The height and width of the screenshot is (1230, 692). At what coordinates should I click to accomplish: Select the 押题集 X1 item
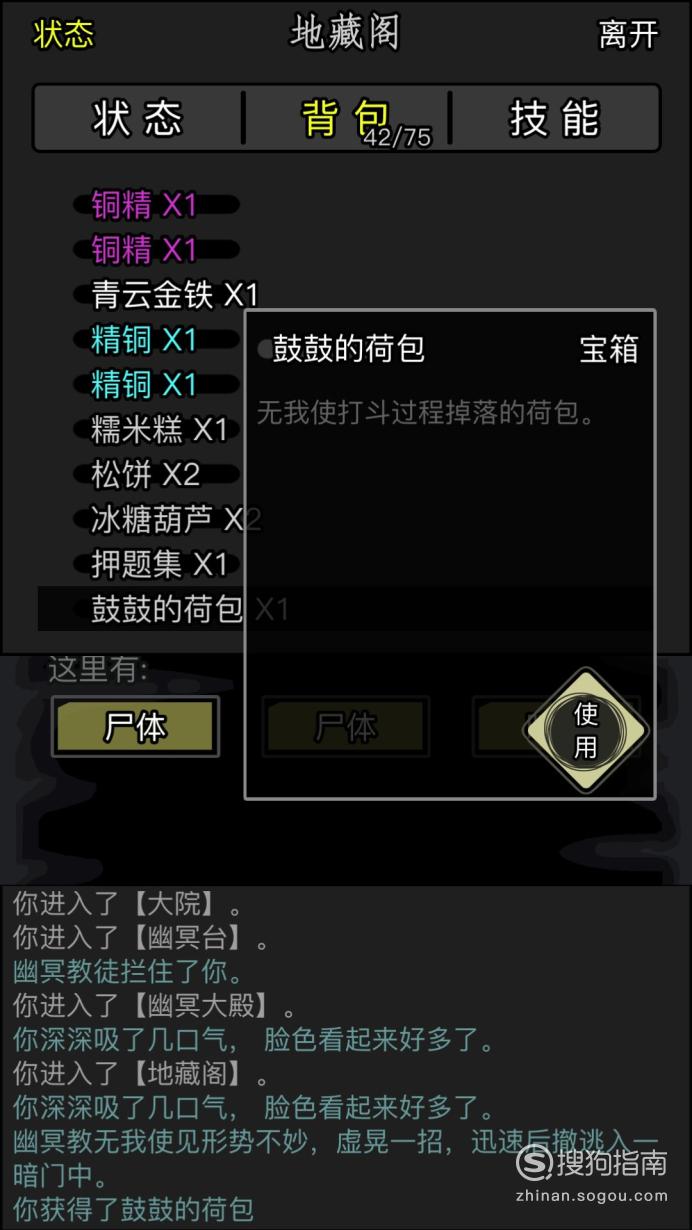pos(160,564)
